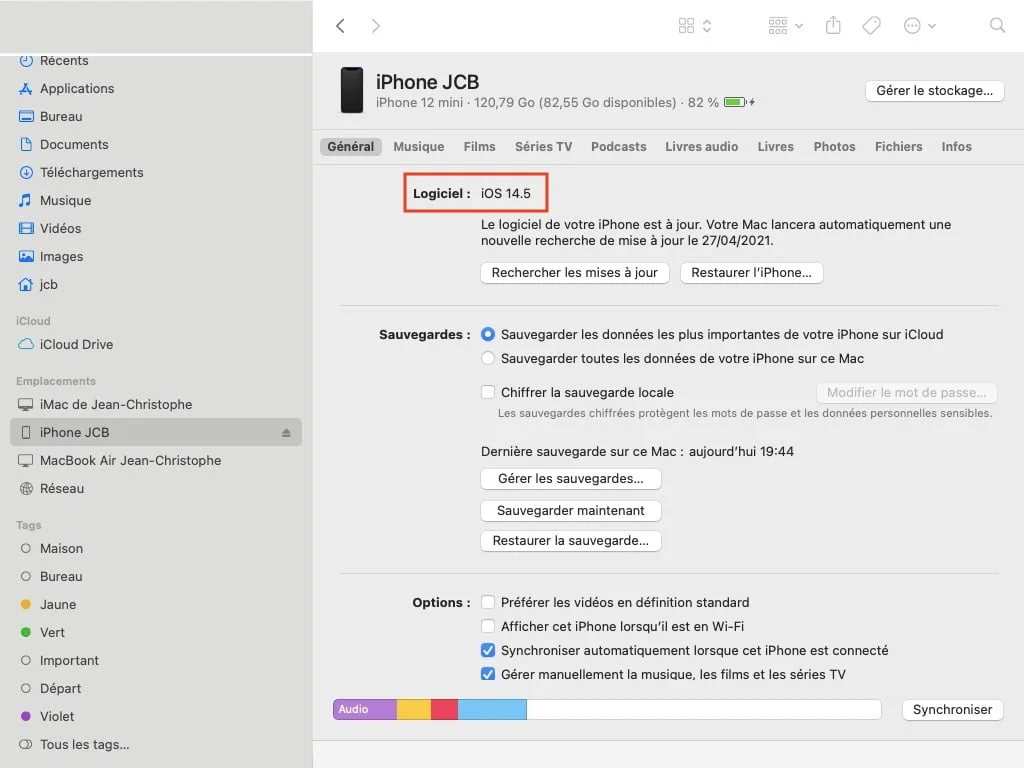Open the jcb home folder

coord(157,285)
